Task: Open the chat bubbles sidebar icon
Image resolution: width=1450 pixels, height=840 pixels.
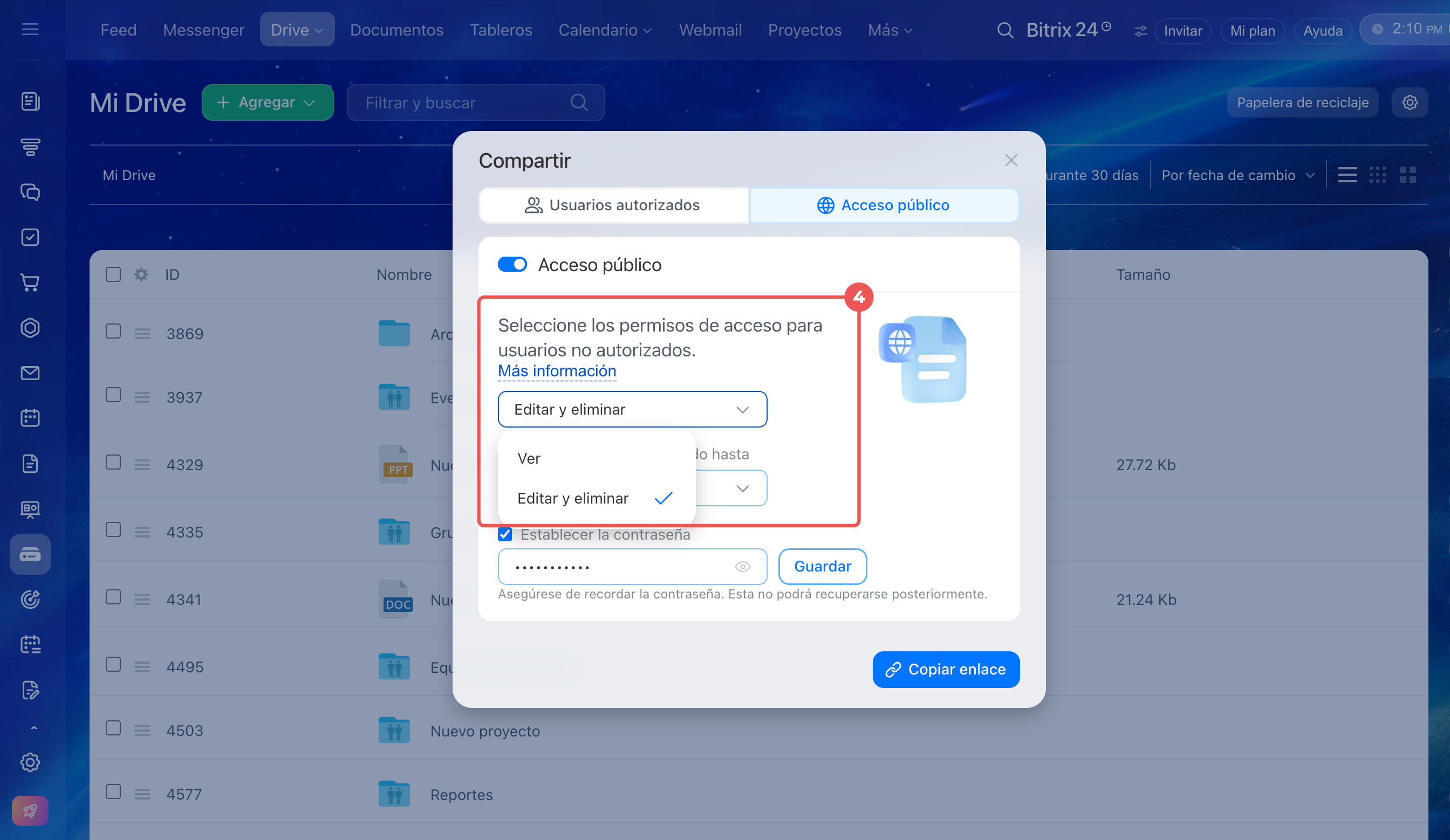Action: 30,192
